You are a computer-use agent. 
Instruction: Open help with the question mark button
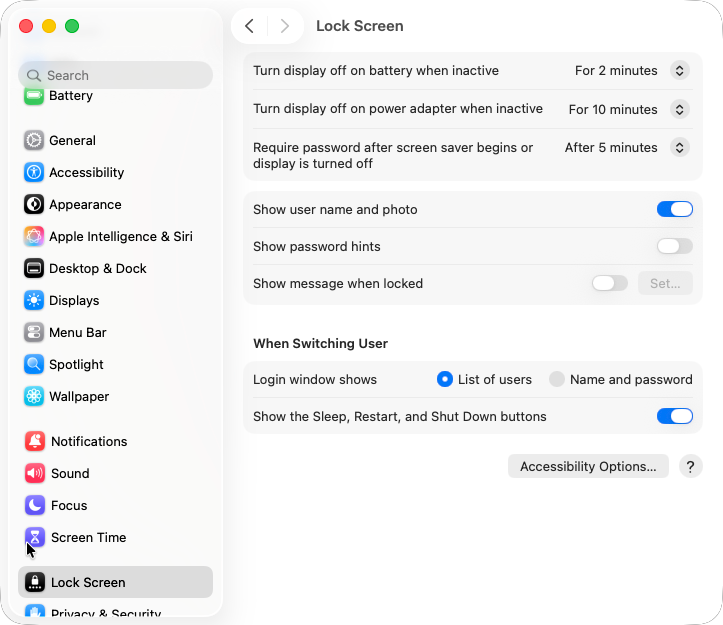pyautogui.click(x=690, y=466)
